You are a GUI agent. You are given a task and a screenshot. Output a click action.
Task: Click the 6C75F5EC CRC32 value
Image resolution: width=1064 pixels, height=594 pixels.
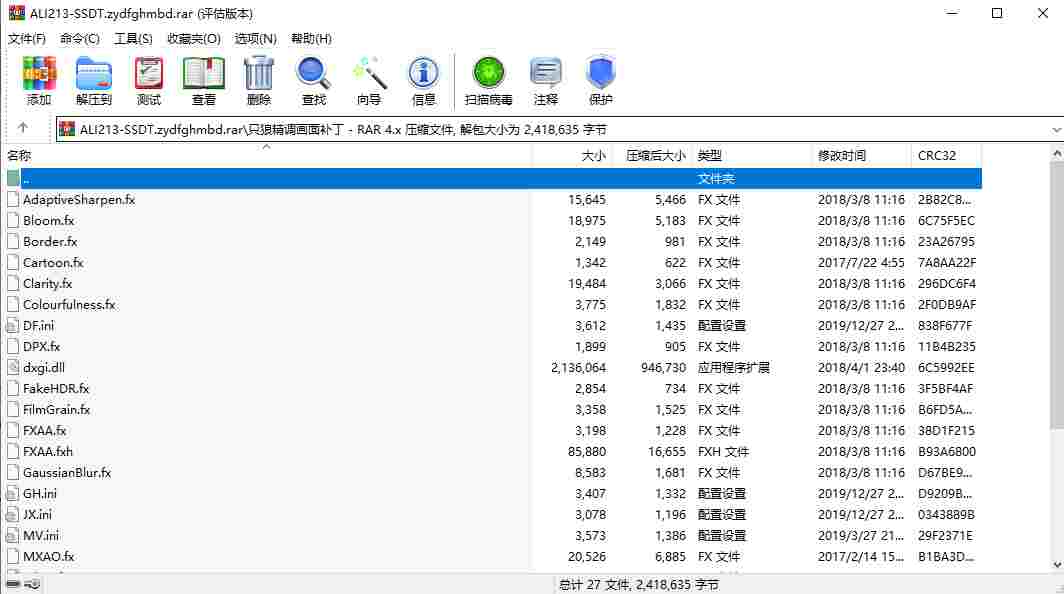click(x=946, y=221)
